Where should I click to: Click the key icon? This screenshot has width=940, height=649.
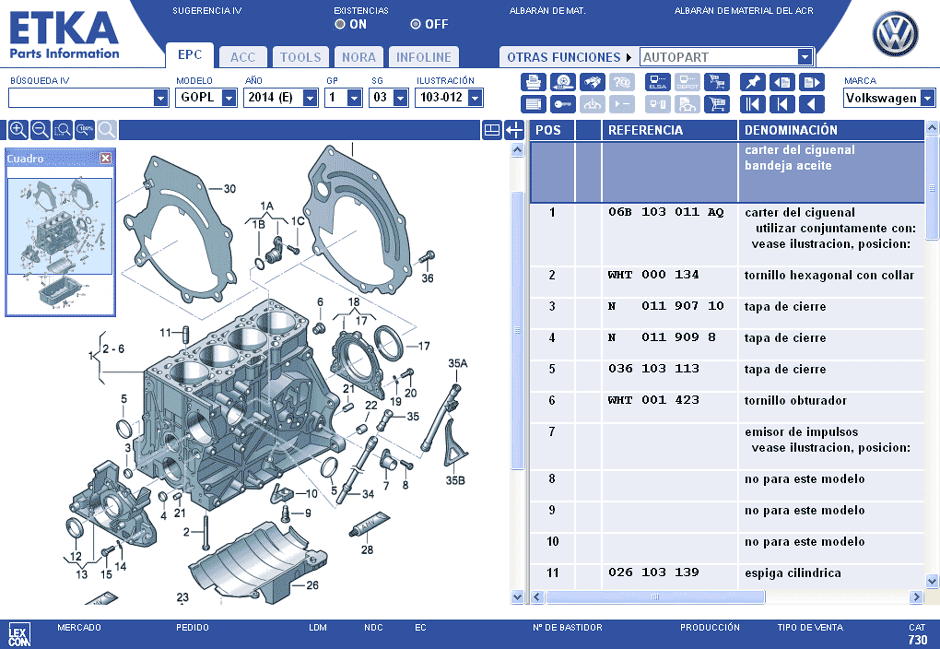(562, 104)
